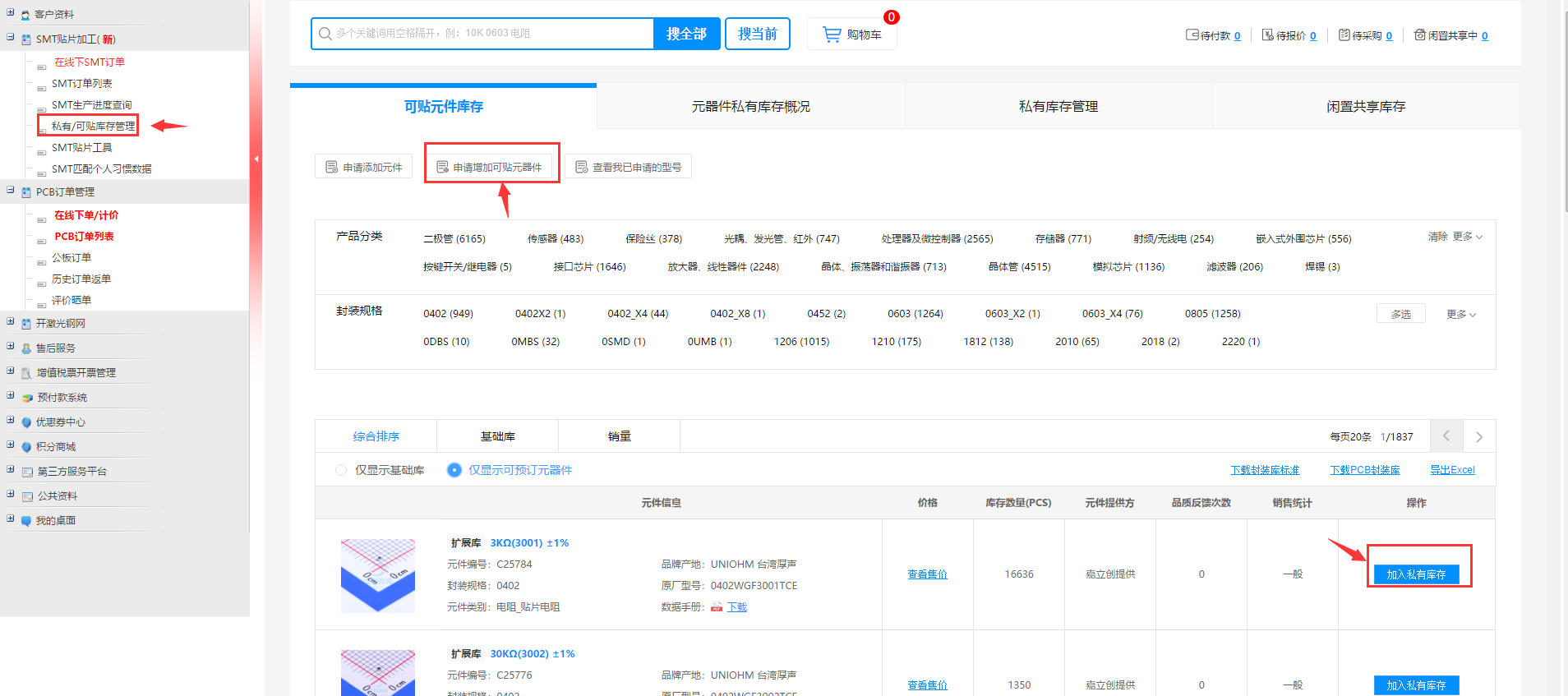Click 多选 for package specifications

[x=1401, y=314]
